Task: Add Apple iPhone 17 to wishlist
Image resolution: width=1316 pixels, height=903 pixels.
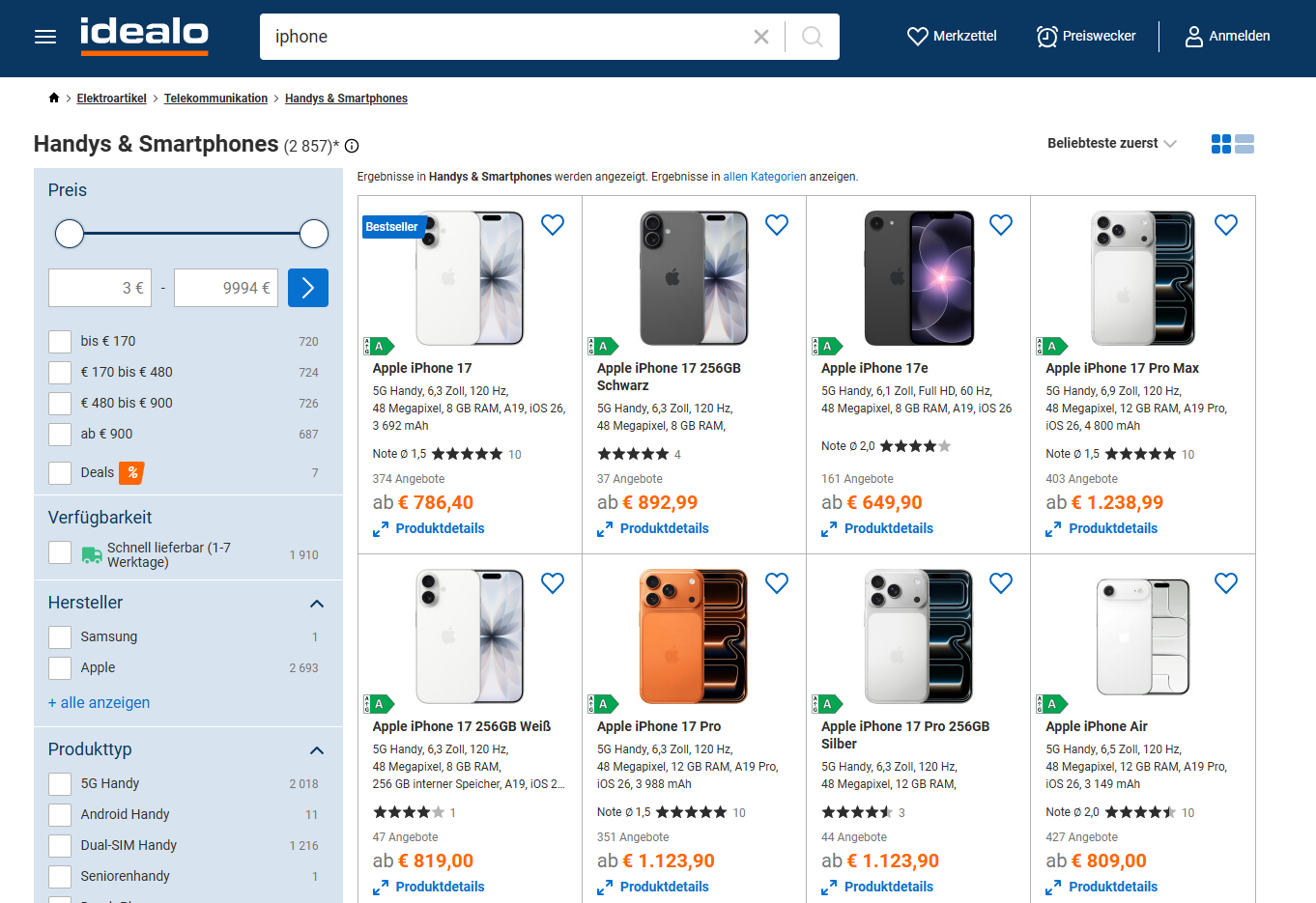Action: coord(553,225)
